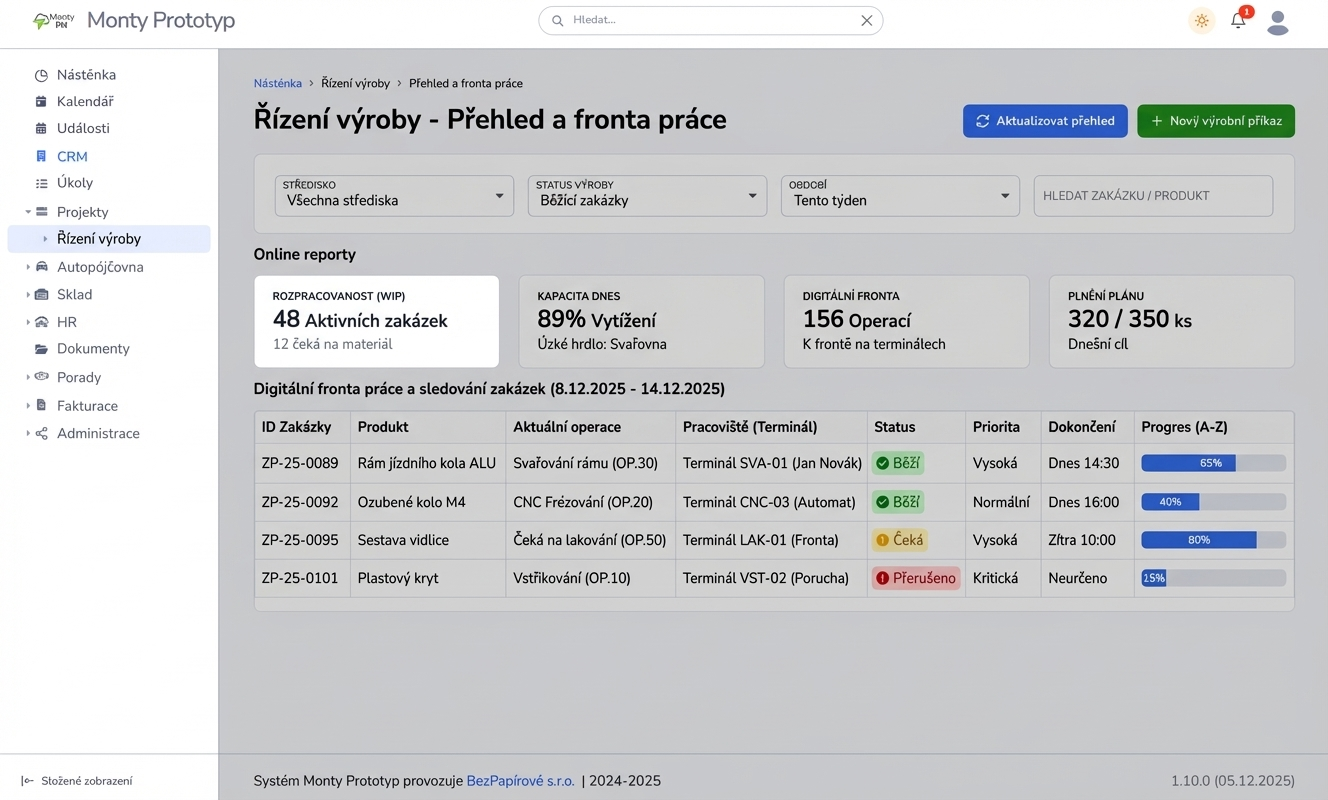Clear the search field using the X

[x=866, y=20]
